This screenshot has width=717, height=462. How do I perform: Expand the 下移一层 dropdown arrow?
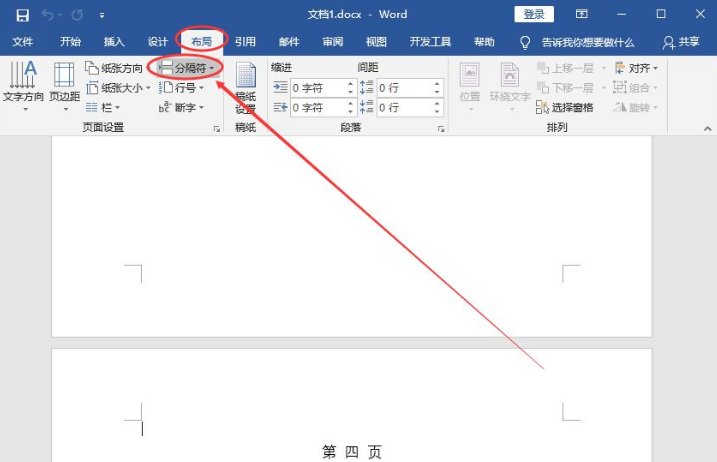coord(603,88)
